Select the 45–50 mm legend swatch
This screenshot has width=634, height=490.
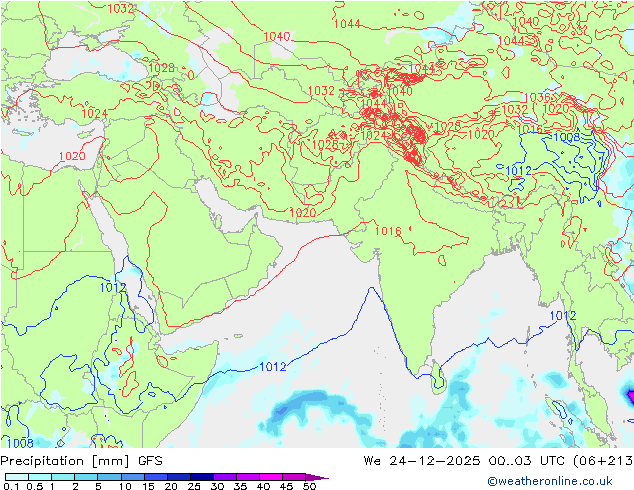294,477
